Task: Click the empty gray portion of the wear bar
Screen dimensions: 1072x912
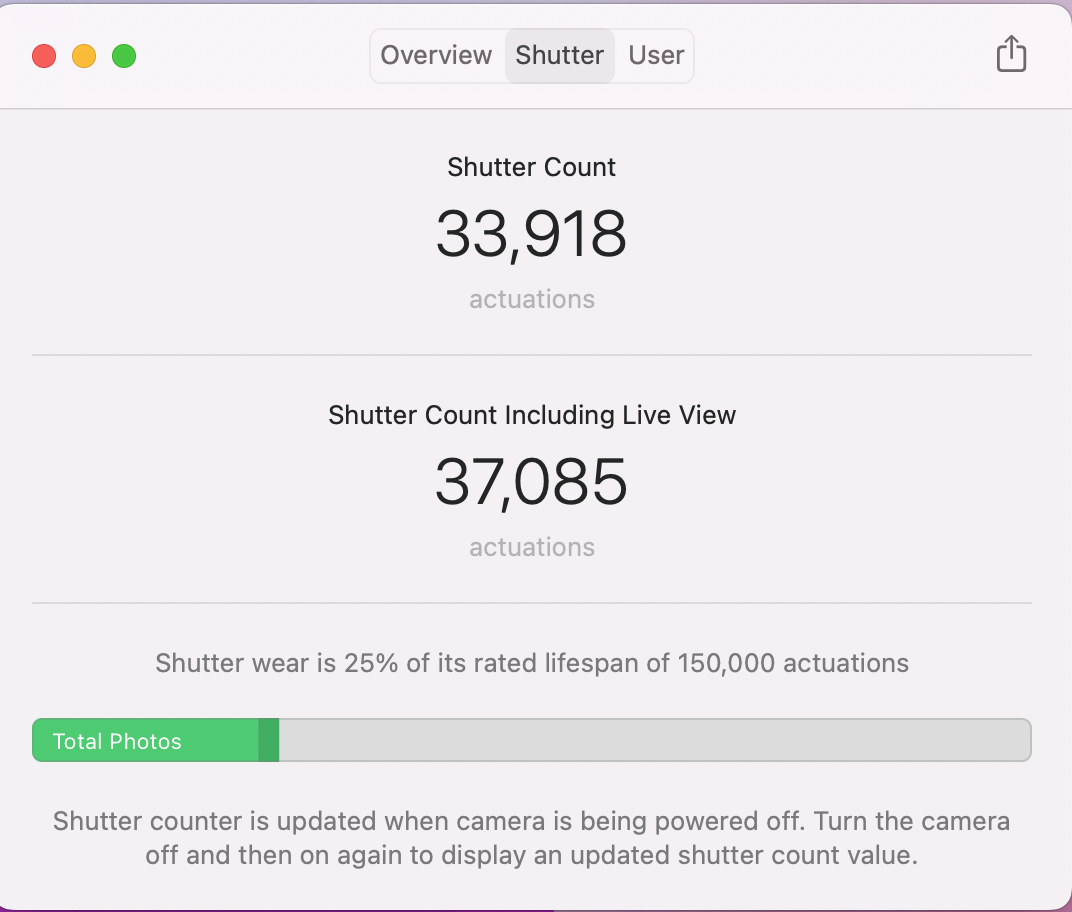Action: (x=650, y=741)
